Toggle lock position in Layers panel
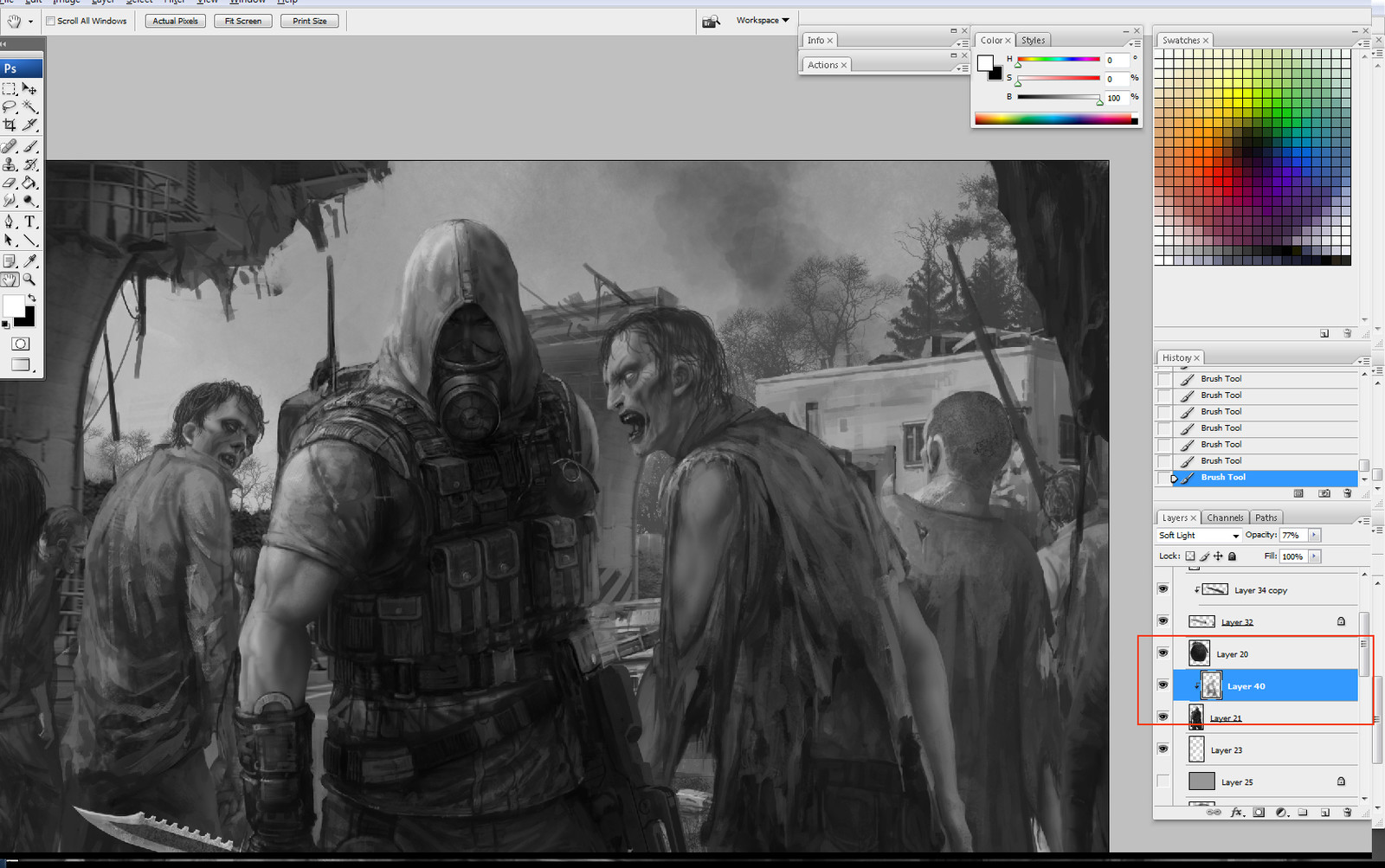The width and height of the screenshot is (1385, 868). coord(1218,556)
